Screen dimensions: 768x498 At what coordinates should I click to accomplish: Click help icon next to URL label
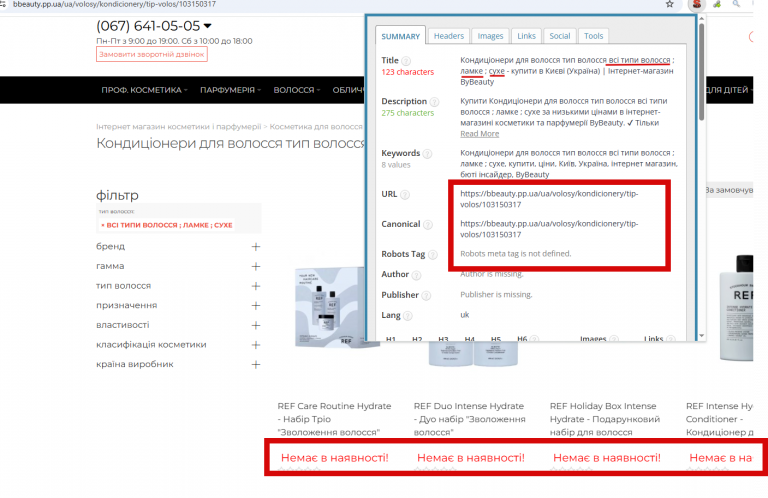pos(405,195)
